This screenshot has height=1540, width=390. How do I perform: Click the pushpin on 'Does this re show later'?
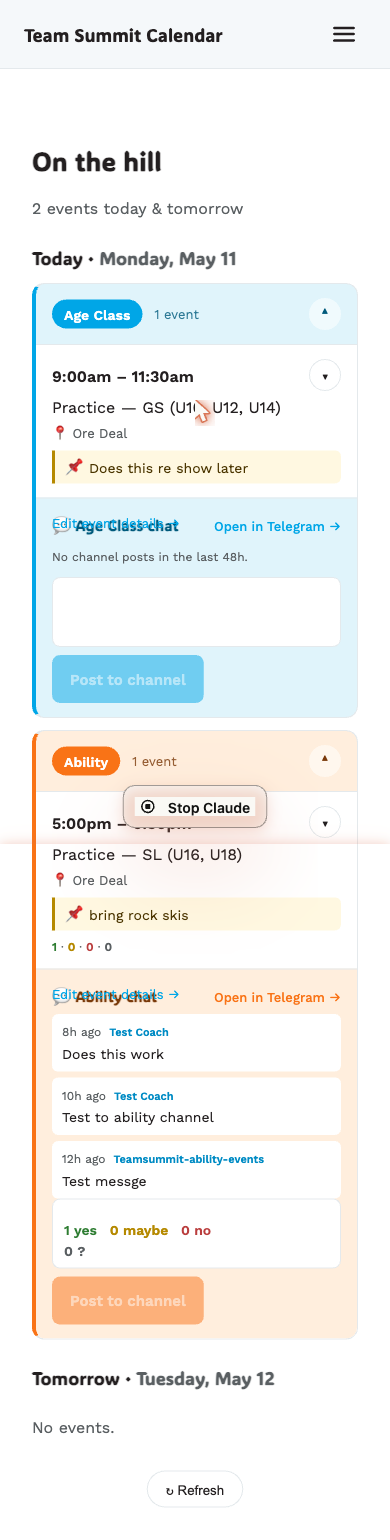pyautogui.click(x=74, y=467)
